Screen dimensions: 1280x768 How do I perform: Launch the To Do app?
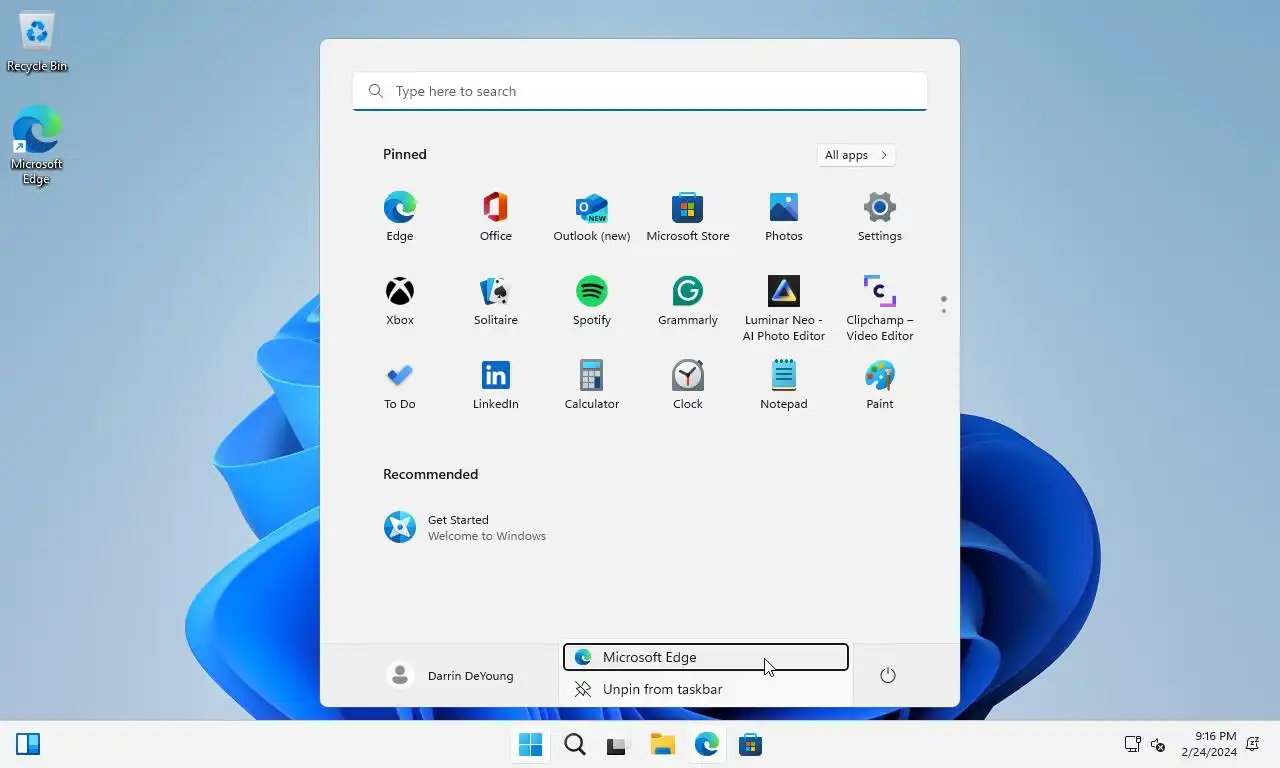(x=400, y=385)
